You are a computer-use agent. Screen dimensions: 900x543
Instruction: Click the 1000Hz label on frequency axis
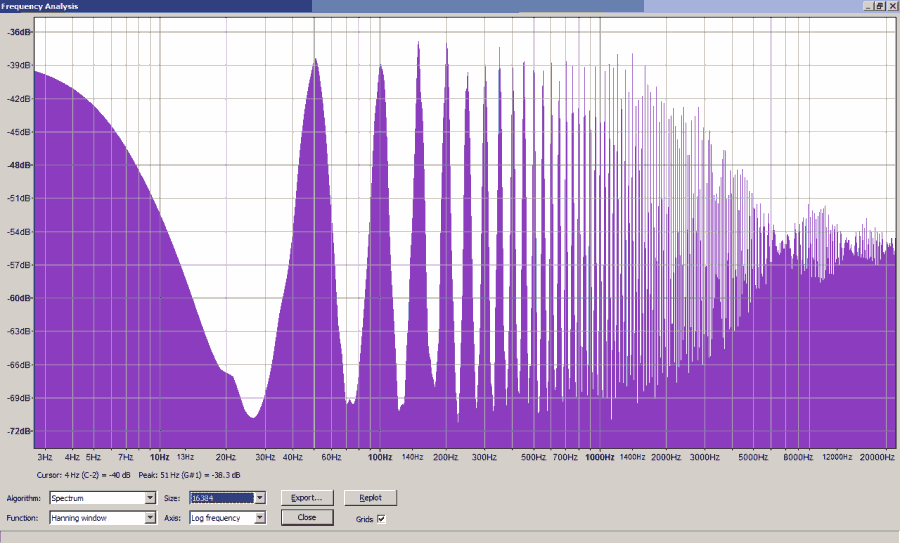599,457
